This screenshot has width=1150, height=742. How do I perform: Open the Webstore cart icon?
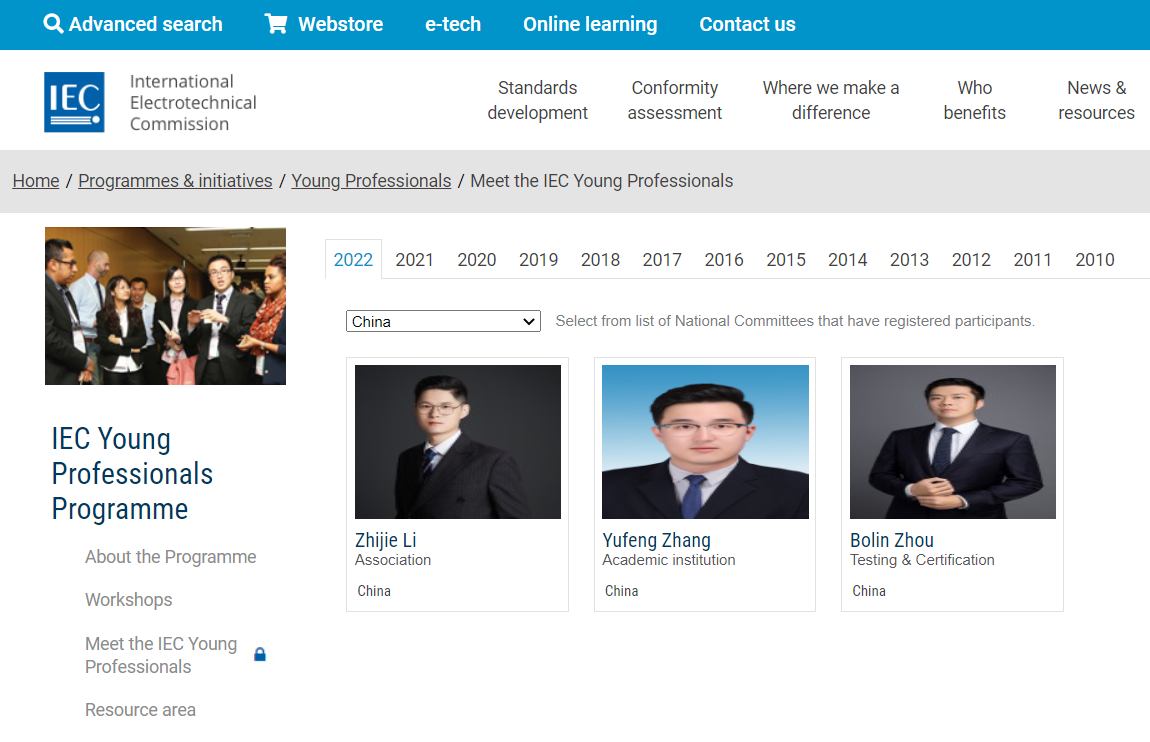[x=276, y=24]
